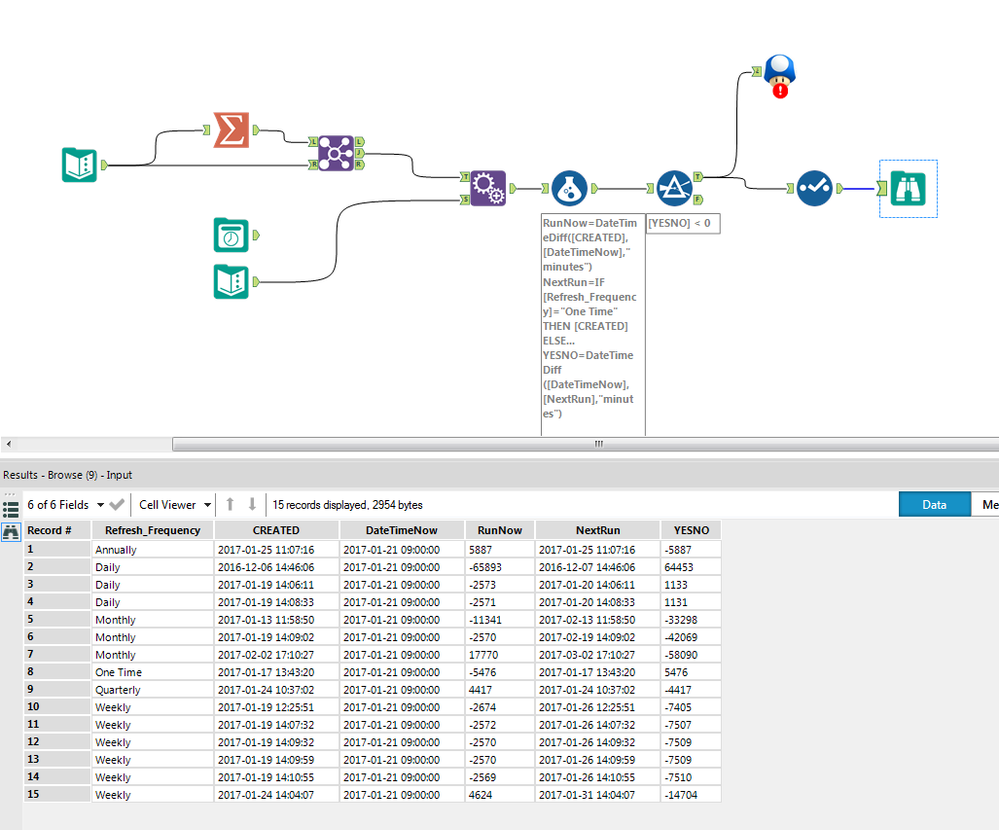Click the Record # column header
Screen dimensions: 999x830
pyautogui.click(x=57, y=530)
